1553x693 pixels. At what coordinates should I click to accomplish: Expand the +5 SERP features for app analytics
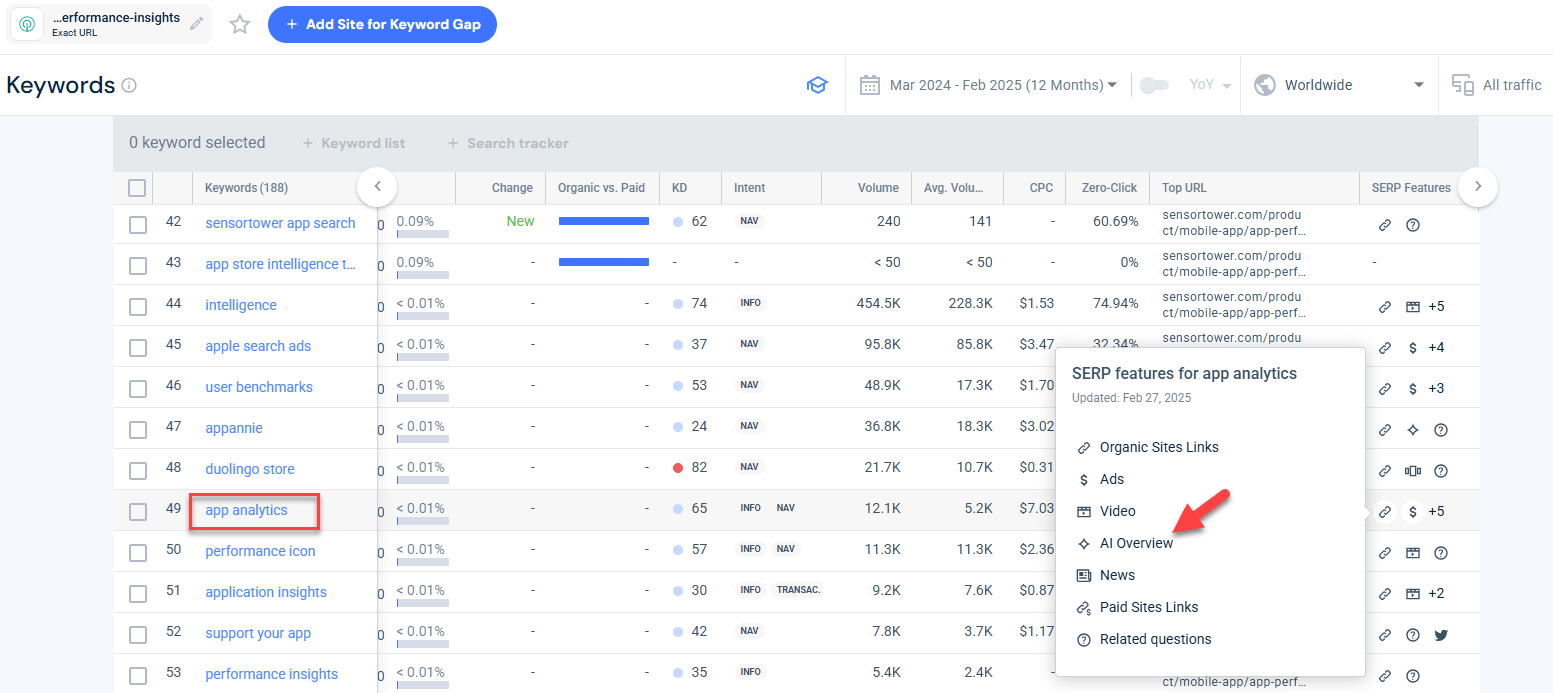pos(1435,511)
